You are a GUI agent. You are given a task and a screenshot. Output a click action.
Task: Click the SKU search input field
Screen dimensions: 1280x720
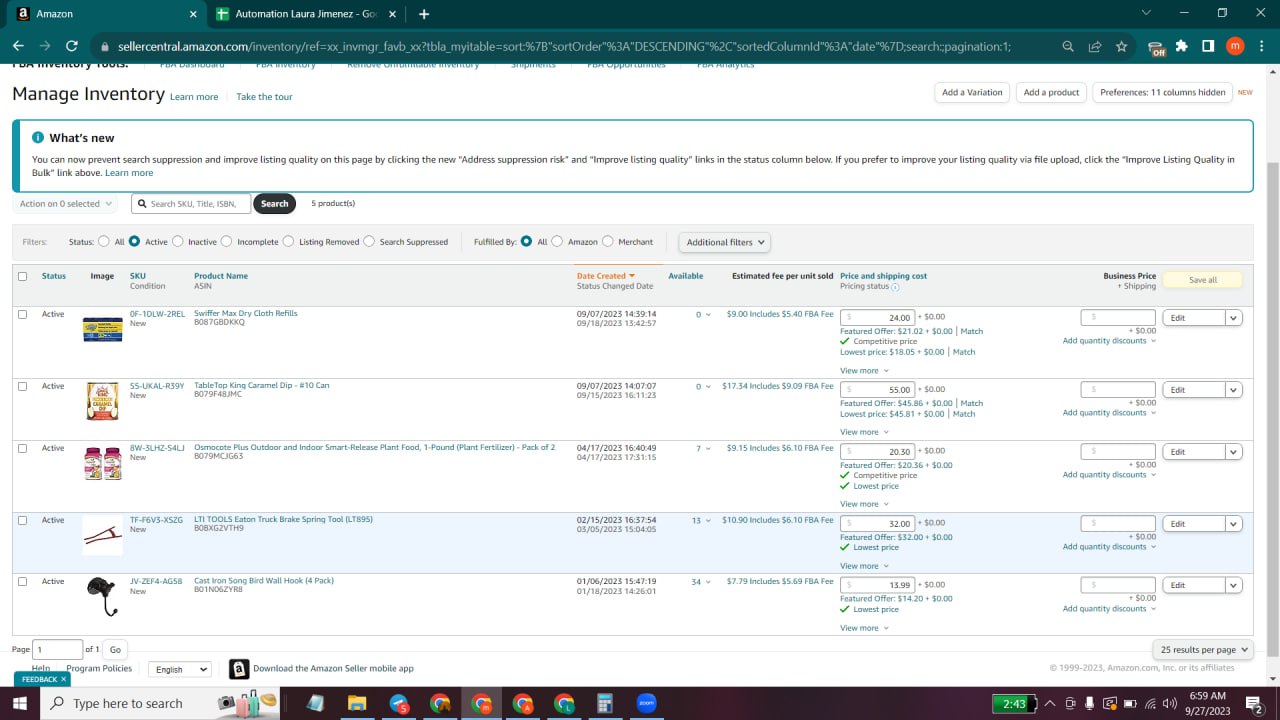[191, 204]
